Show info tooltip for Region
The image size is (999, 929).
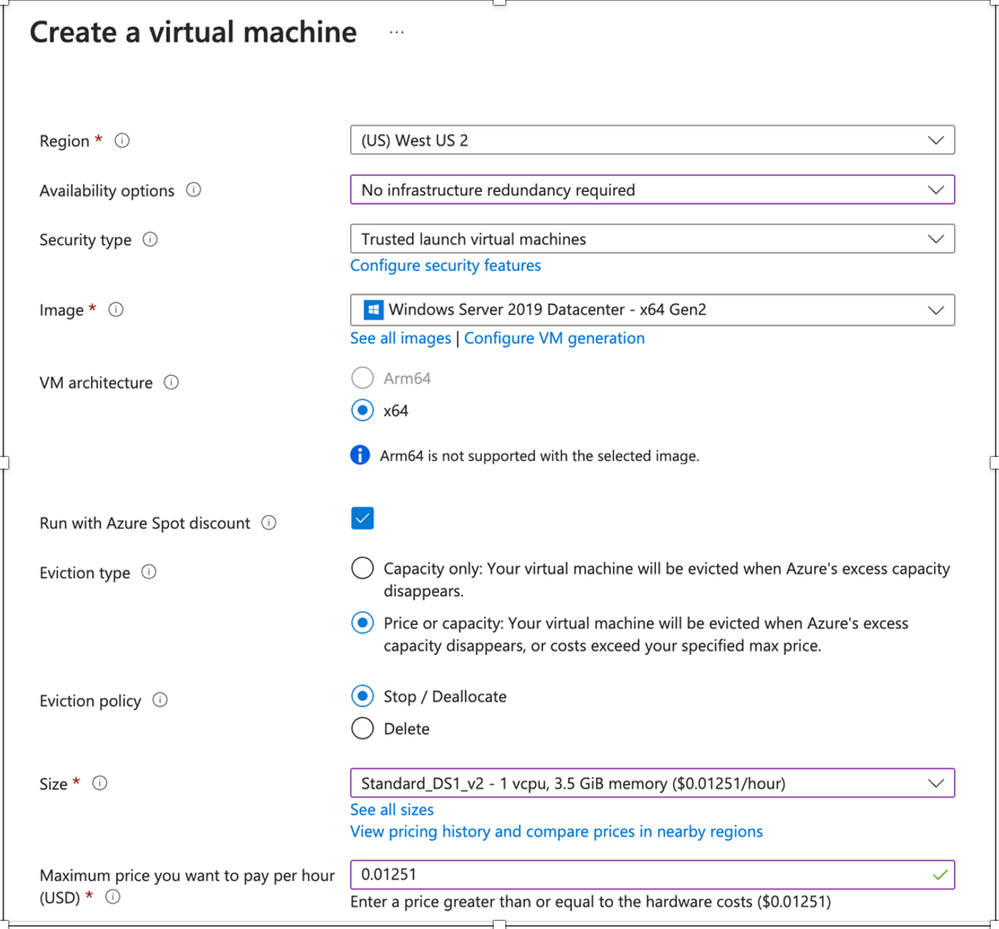click(122, 140)
